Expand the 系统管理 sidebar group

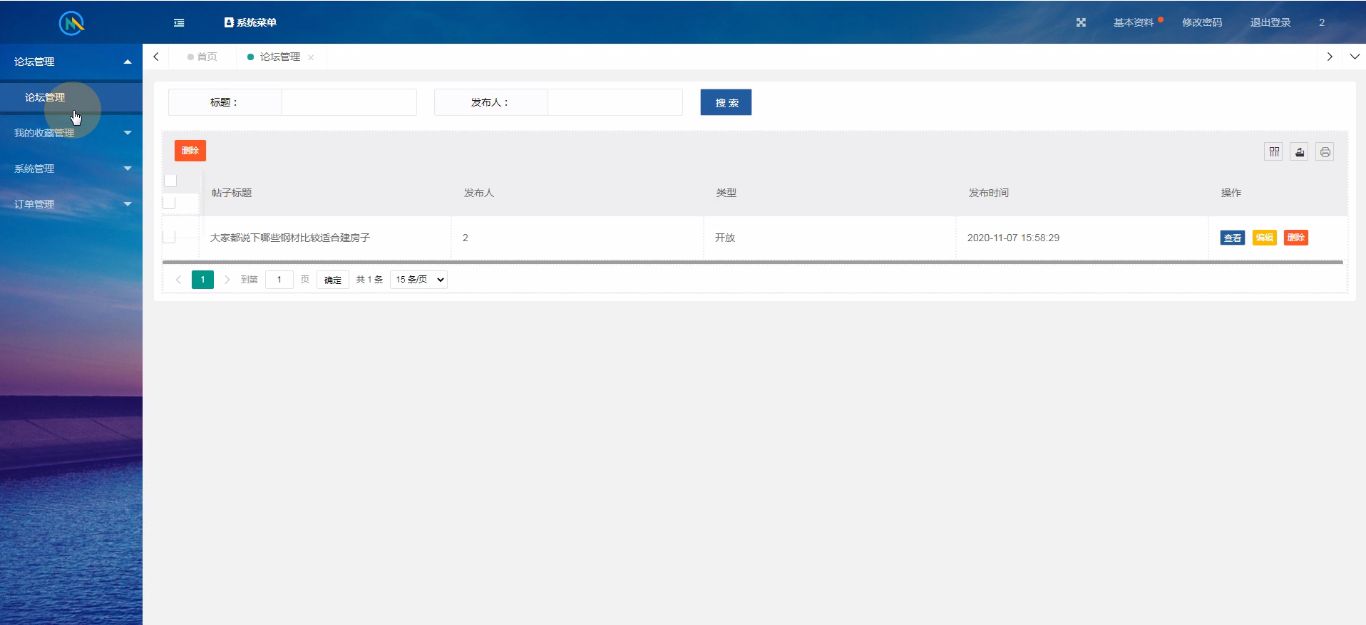coord(71,169)
